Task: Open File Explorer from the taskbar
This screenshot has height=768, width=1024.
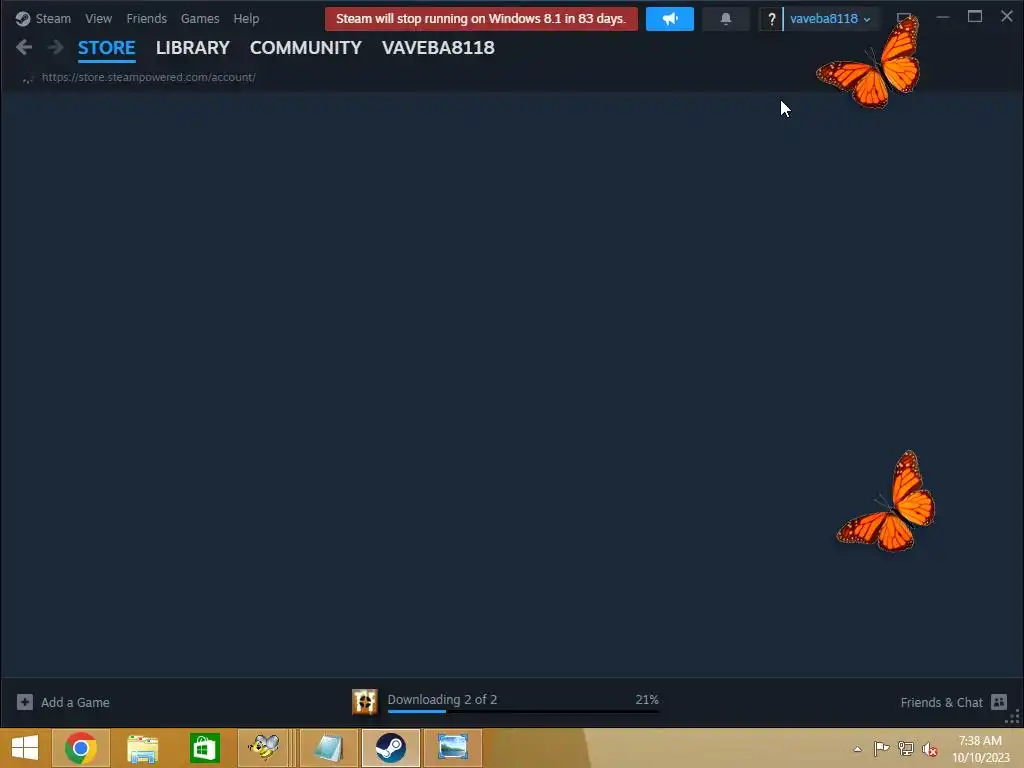Action: point(142,748)
